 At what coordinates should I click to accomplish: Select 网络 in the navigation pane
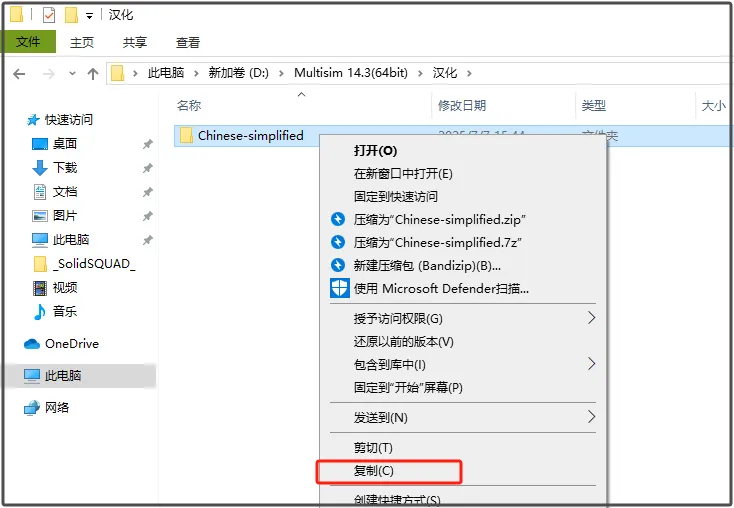[57, 408]
